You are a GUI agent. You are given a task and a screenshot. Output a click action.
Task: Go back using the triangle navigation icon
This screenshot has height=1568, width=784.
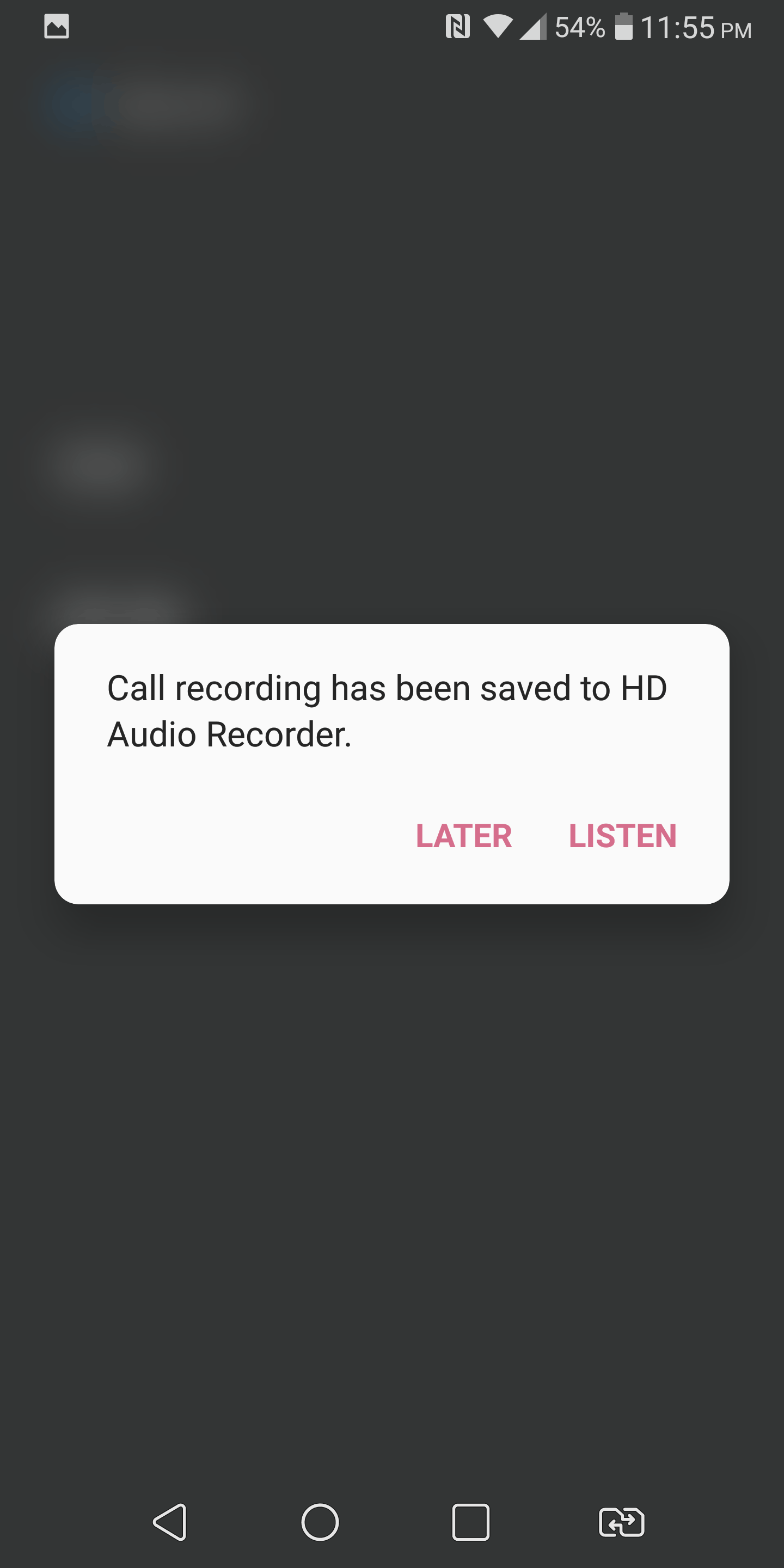click(170, 1522)
